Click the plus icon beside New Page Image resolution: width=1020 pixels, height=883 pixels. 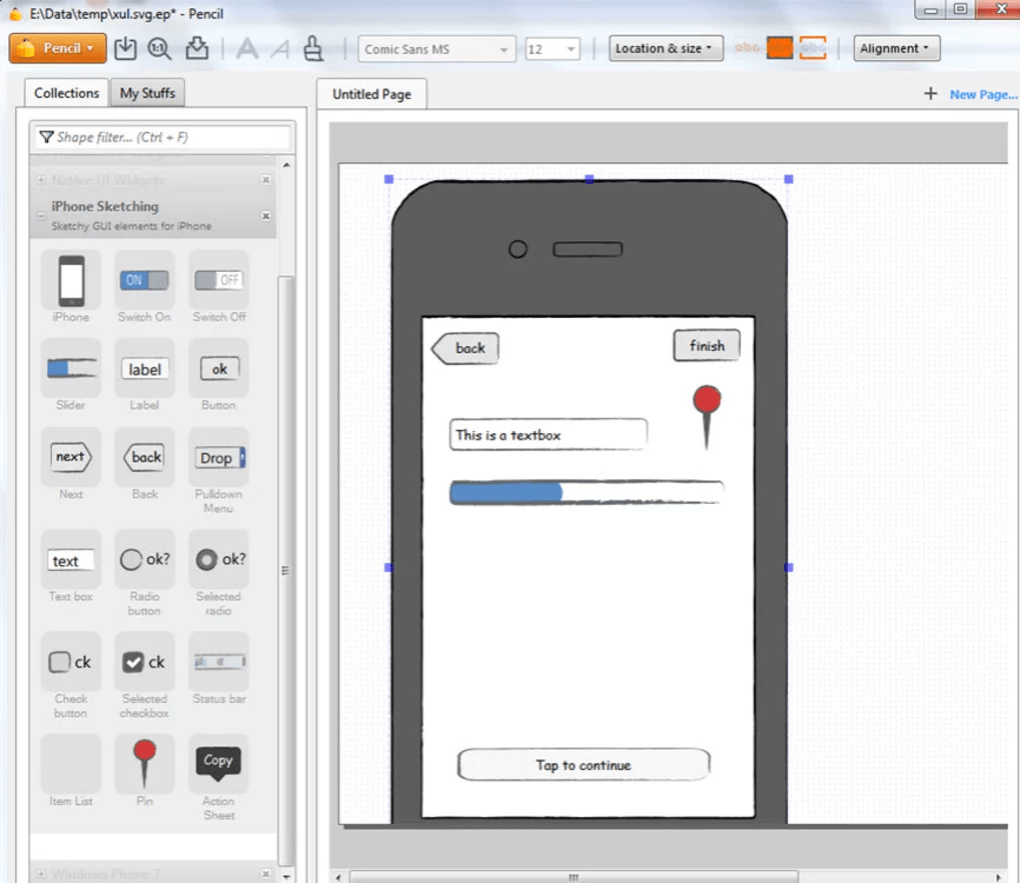pos(930,94)
